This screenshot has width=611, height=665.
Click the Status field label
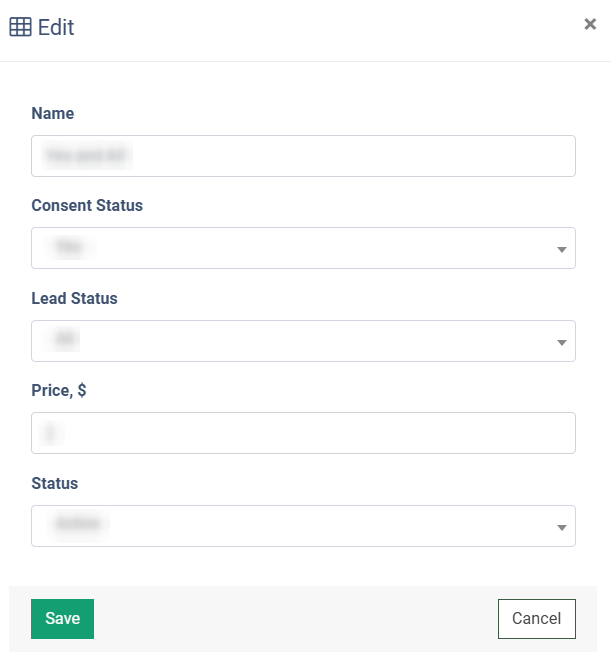coord(55,483)
